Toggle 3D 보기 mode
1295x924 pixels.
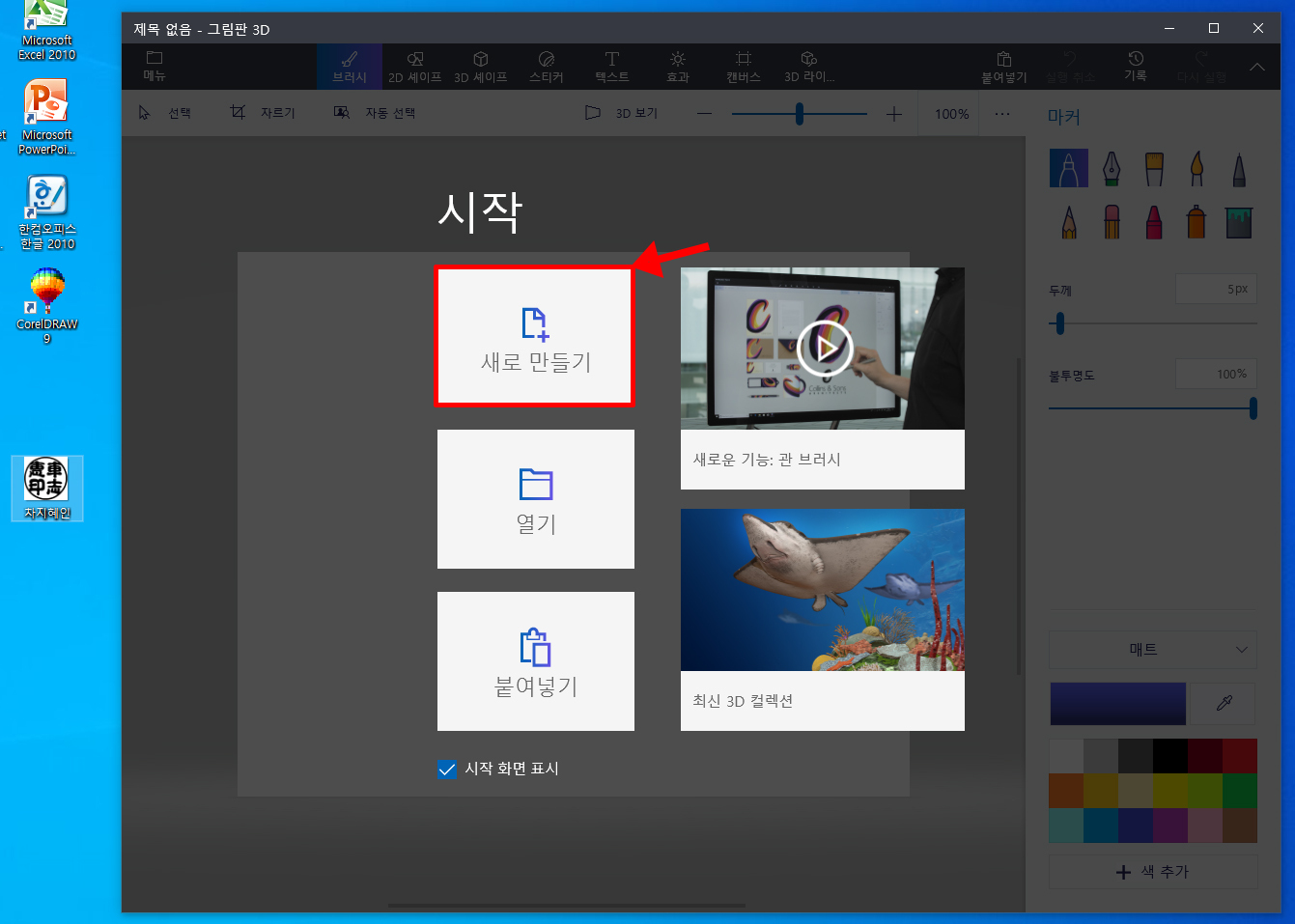click(x=622, y=114)
